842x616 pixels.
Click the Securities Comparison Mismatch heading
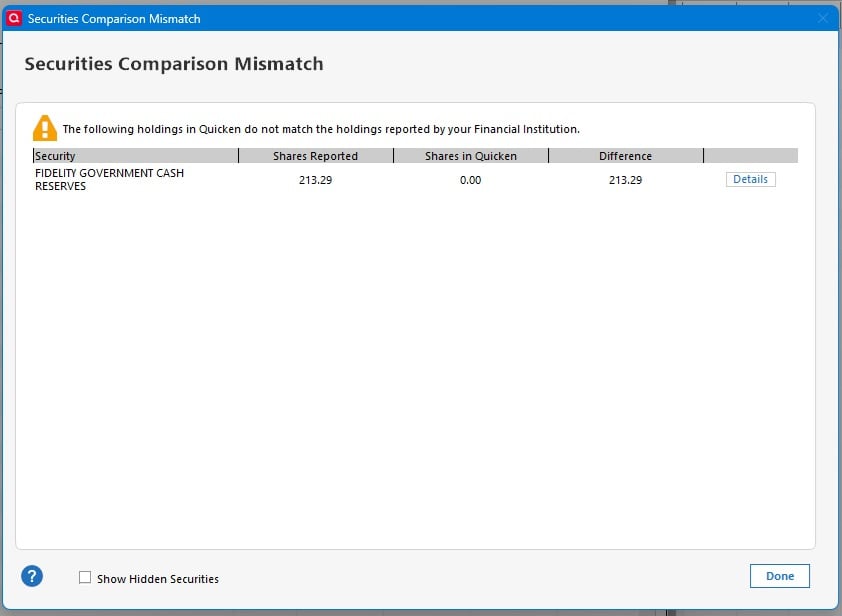point(174,63)
